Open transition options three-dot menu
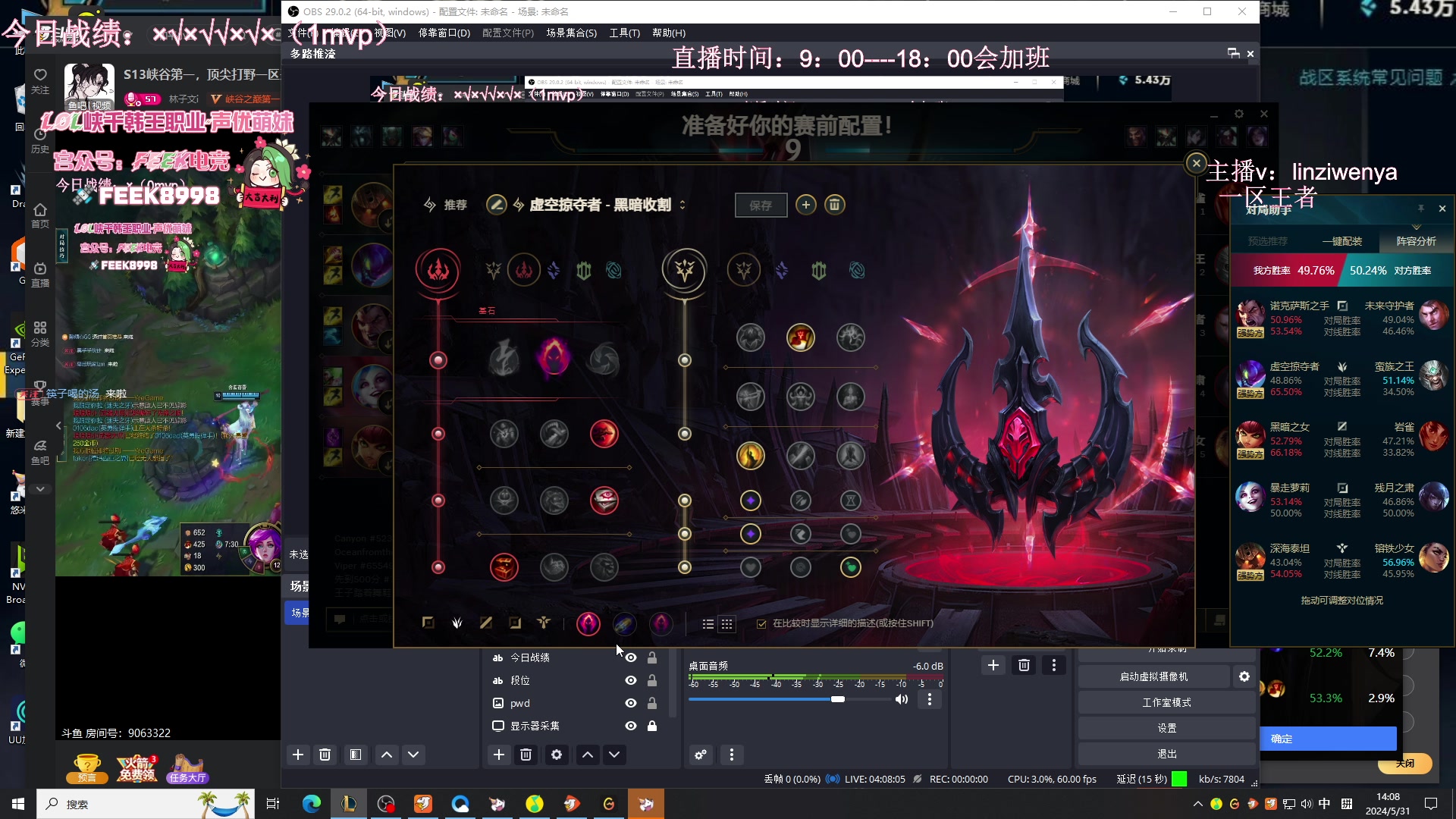 click(1054, 665)
